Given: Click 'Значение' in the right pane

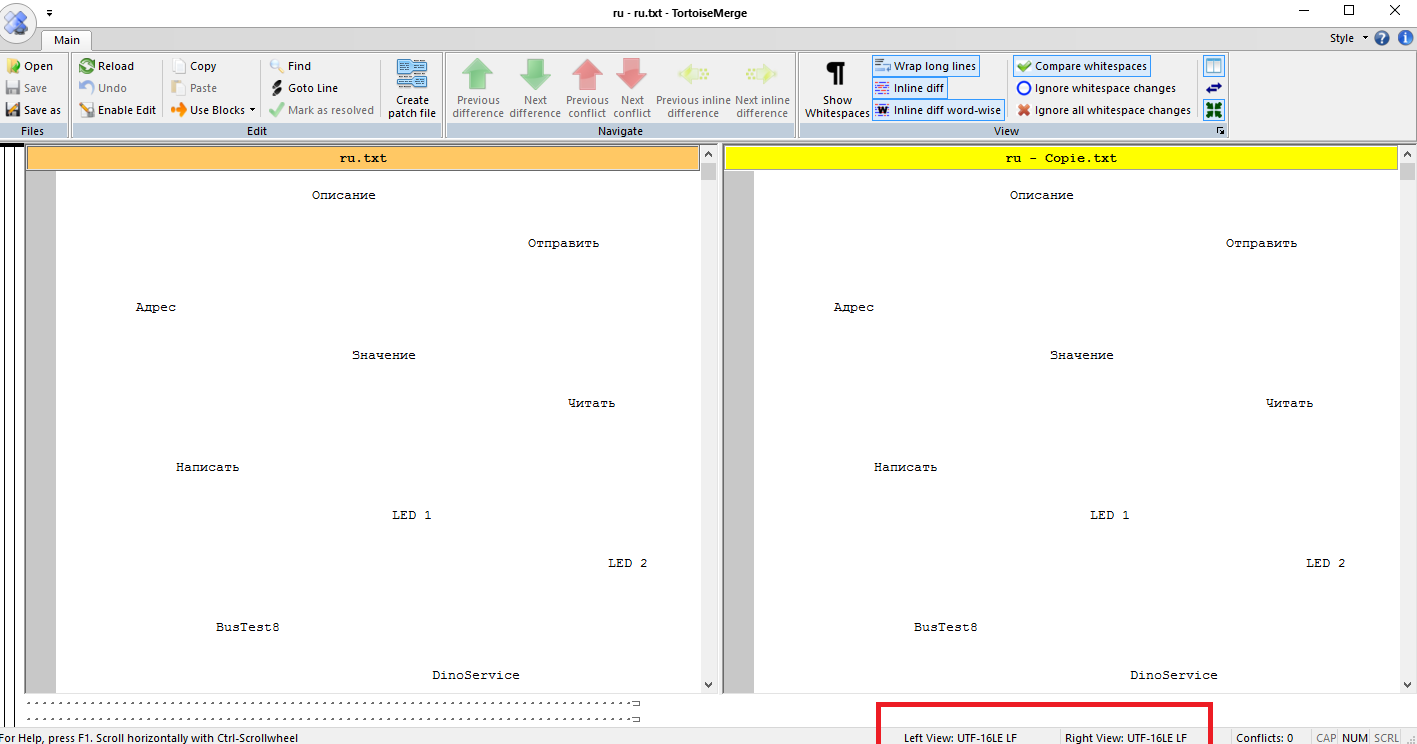Looking at the screenshot, I should tap(1081, 355).
